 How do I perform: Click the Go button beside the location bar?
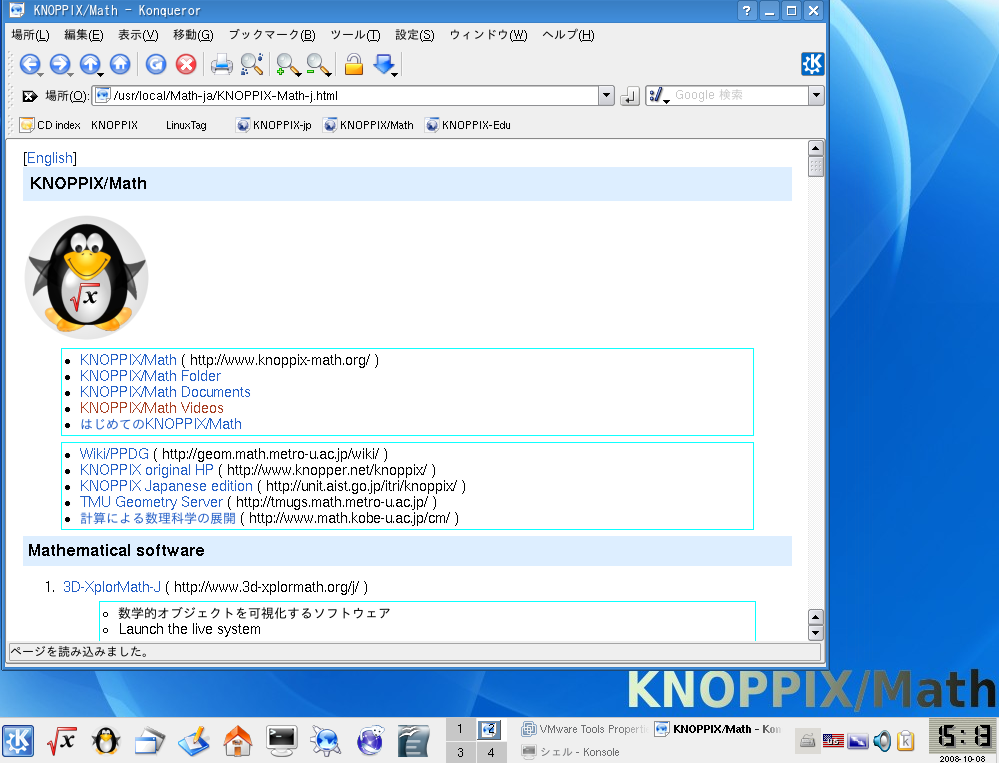point(629,96)
